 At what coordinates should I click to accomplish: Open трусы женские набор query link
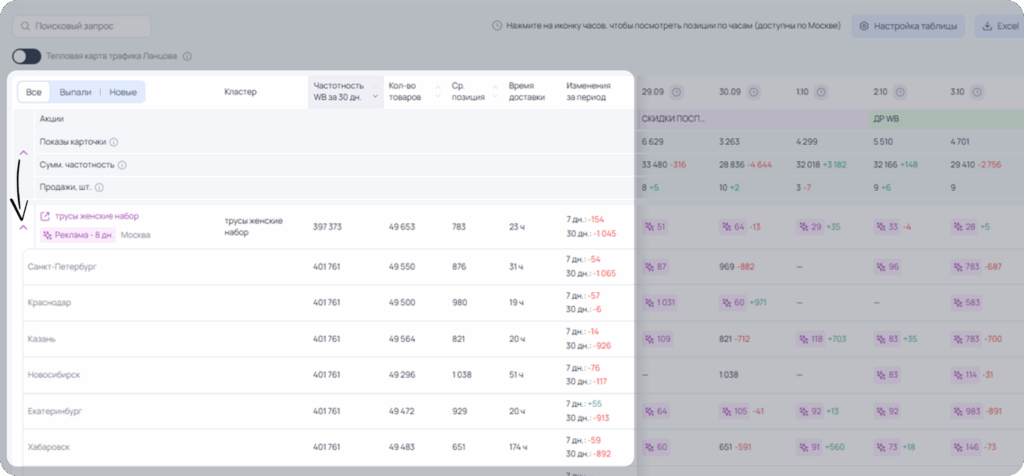click(97, 216)
